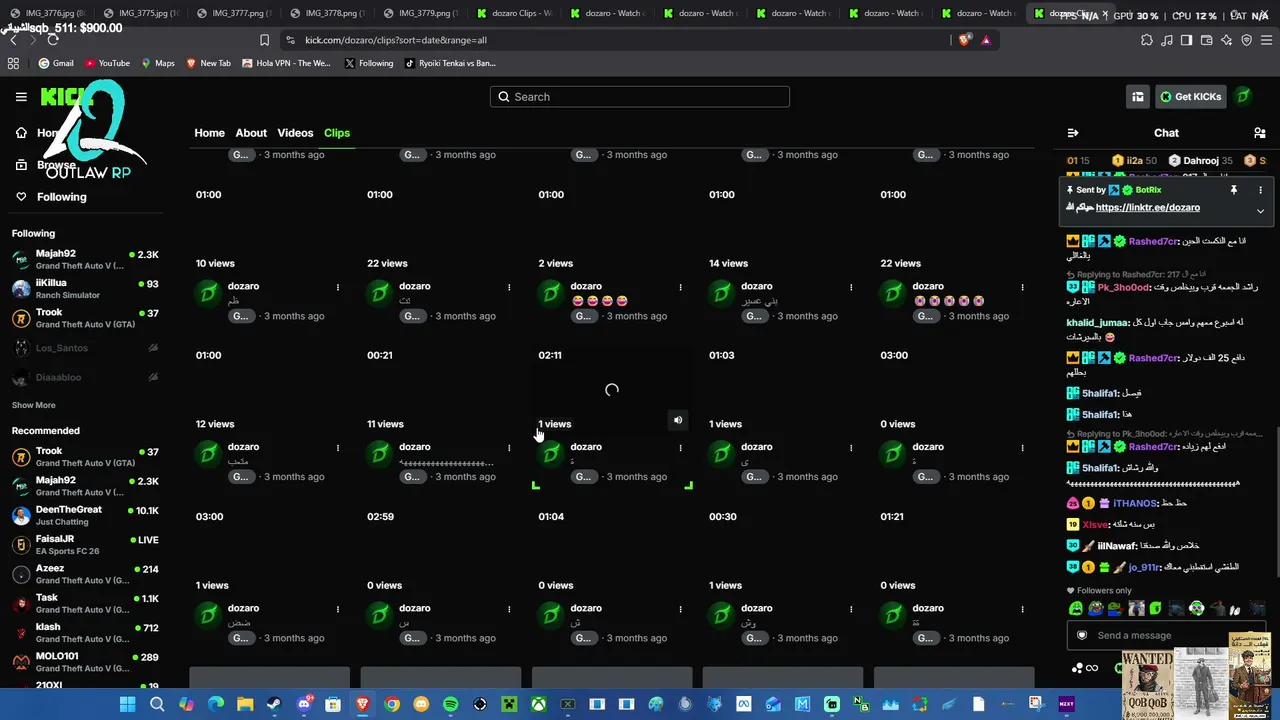Open Xbox app from the taskbar
The width and height of the screenshot is (1280, 720).
(x=538, y=704)
